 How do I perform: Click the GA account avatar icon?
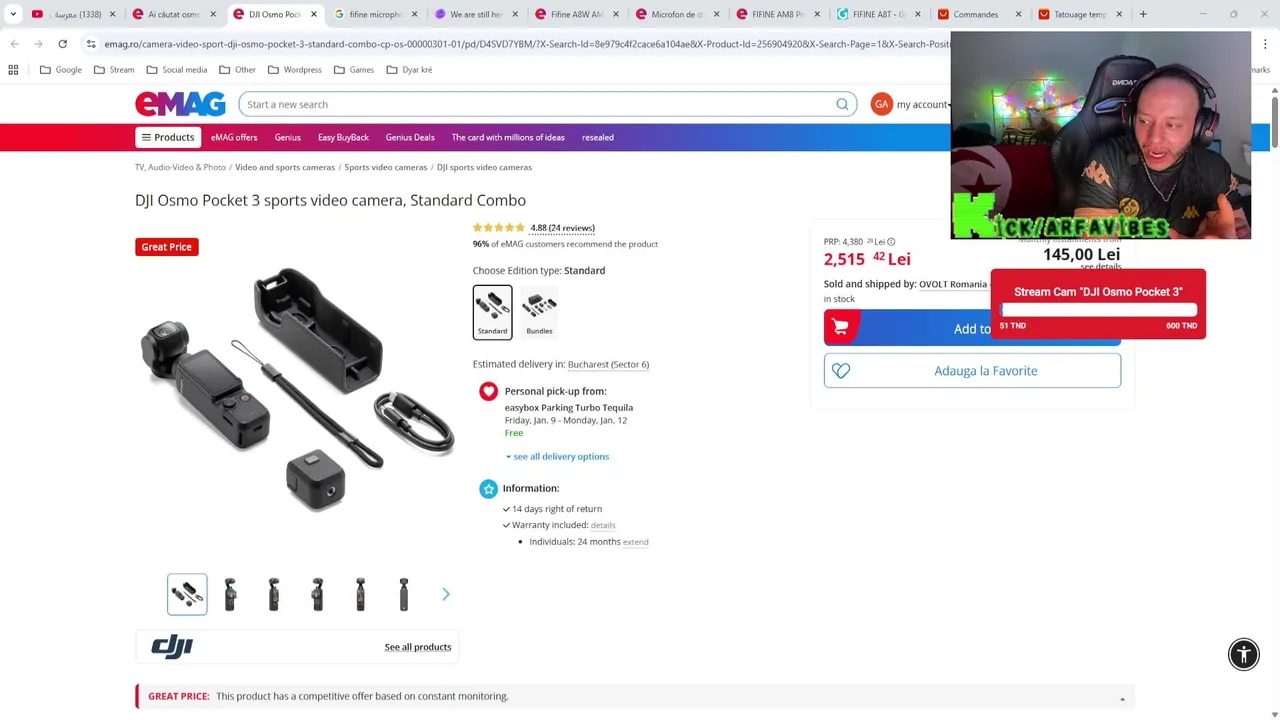coord(881,104)
